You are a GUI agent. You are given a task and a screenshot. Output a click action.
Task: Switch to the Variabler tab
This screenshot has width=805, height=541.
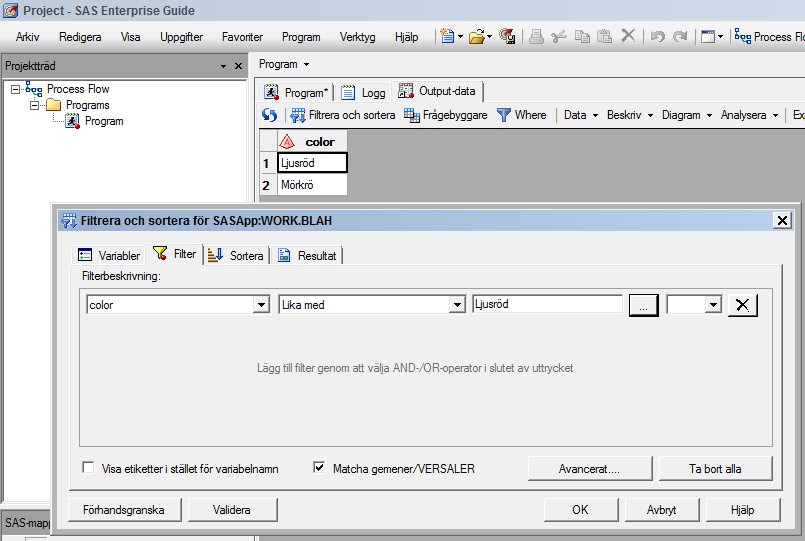pyautogui.click(x=108, y=255)
